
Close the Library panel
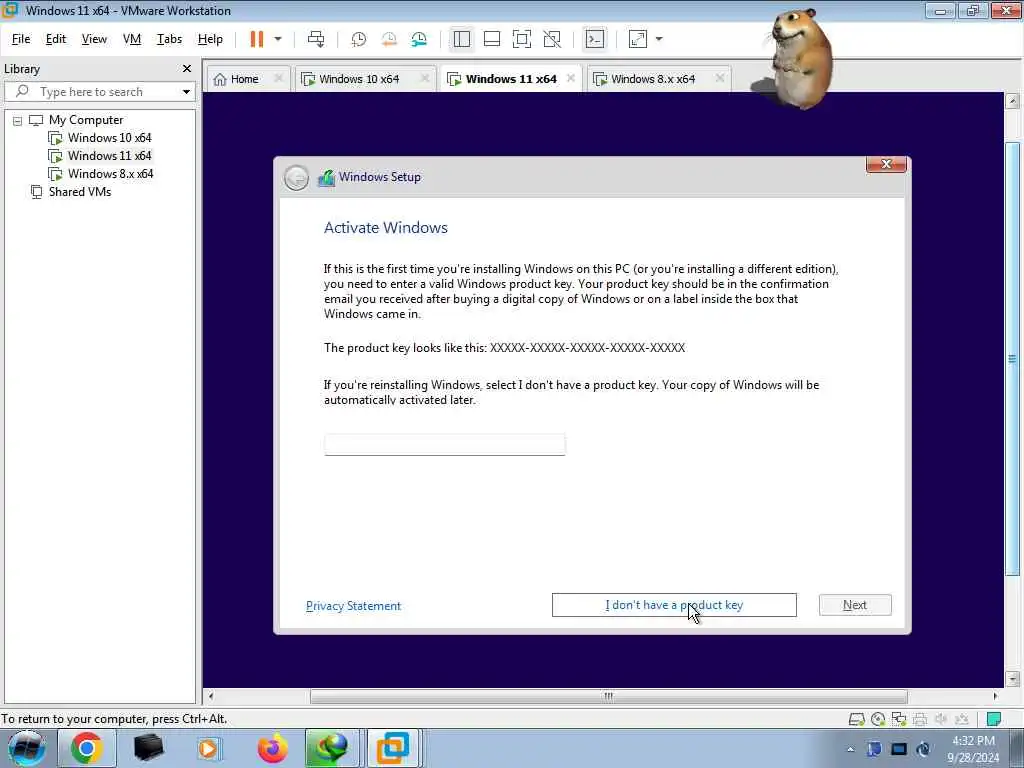187,69
